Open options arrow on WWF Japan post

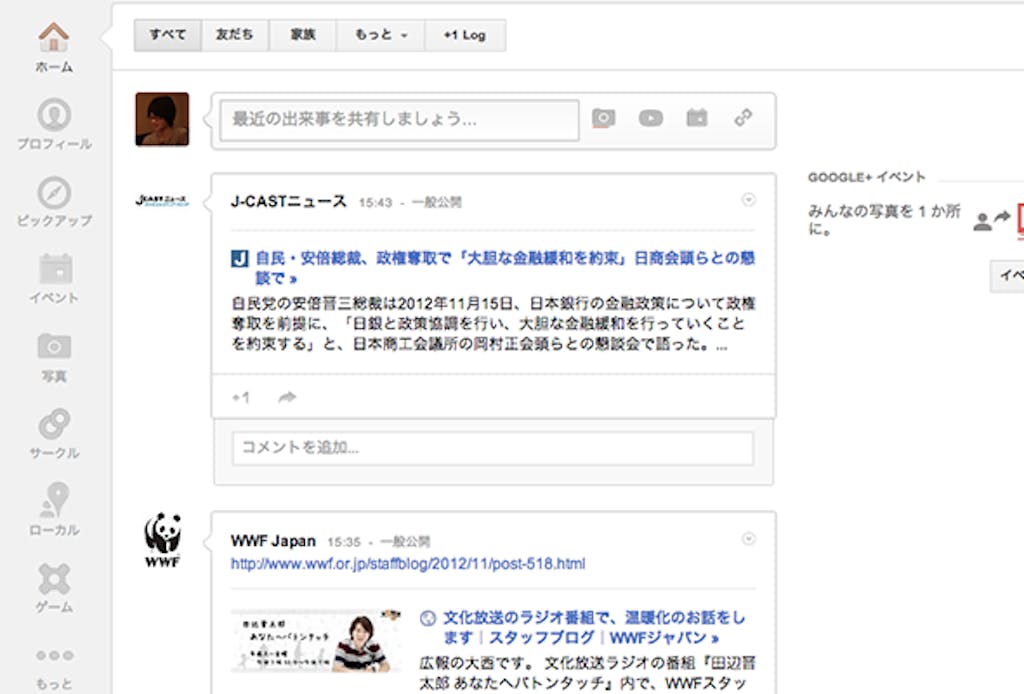[x=749, y=539]
